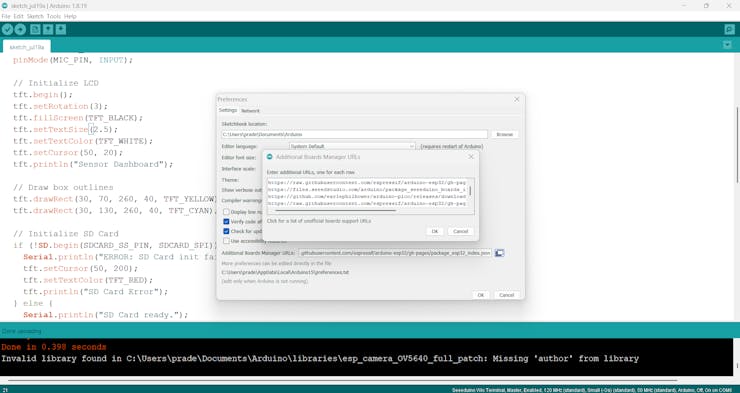Image resolution: width=740 pixels, height=393 pixels.
Task: Click the horizontal scrollbar in the URLs text area
Action: click(x=335, y=210)
